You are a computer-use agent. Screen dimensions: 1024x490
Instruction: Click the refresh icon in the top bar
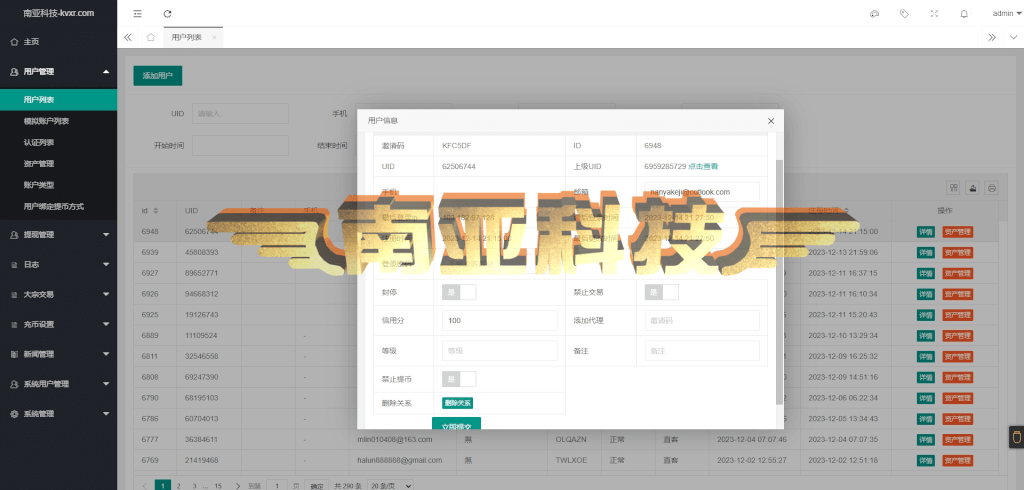[x=168, y=14]
